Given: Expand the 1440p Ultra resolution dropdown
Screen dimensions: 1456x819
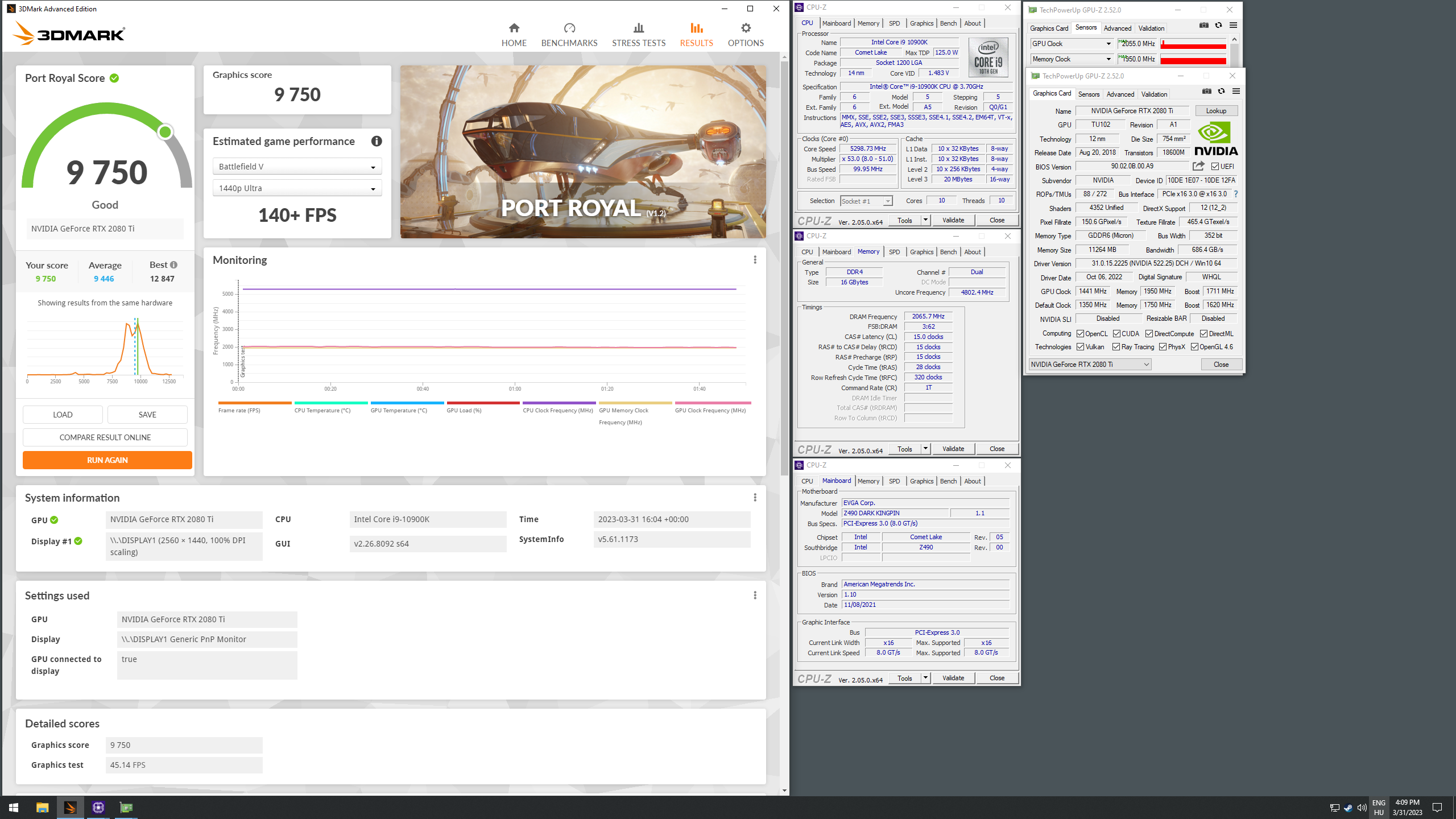Looking at the screenshot, I should click(x=297, y=188).
